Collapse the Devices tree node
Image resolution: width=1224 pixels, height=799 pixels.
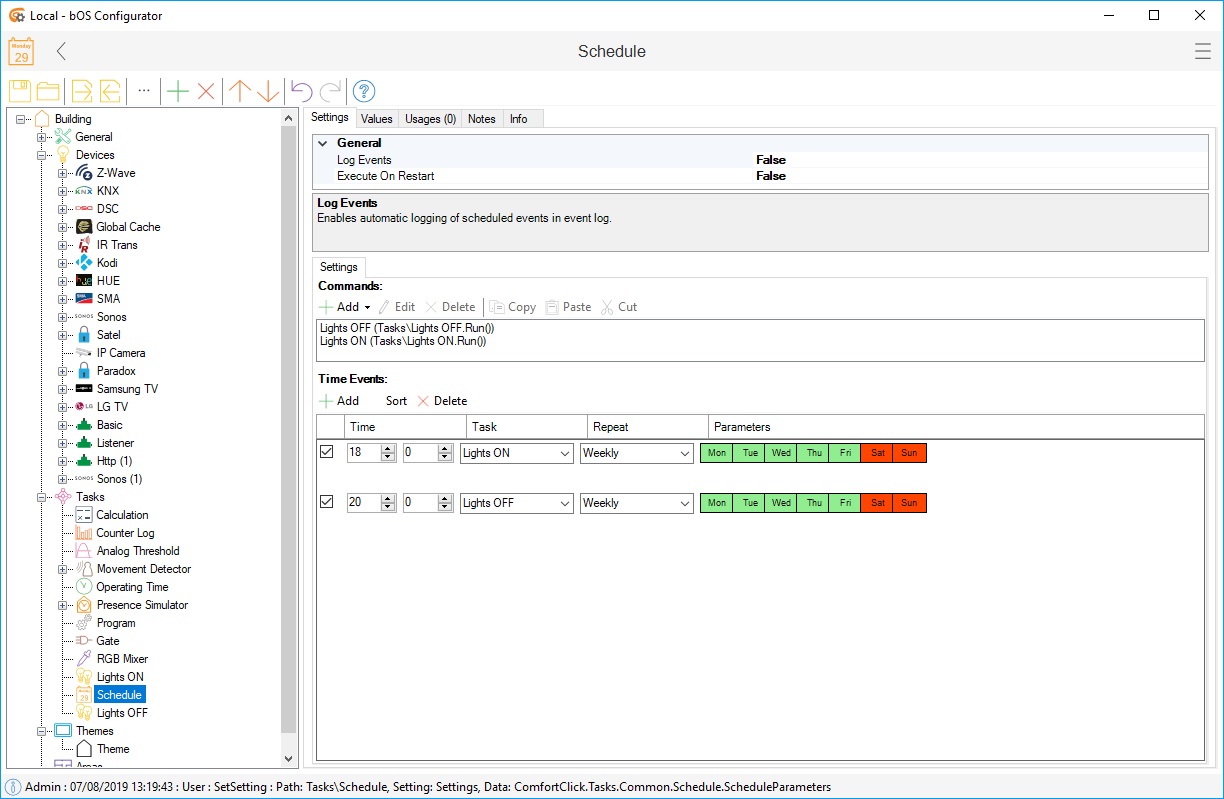42,155
